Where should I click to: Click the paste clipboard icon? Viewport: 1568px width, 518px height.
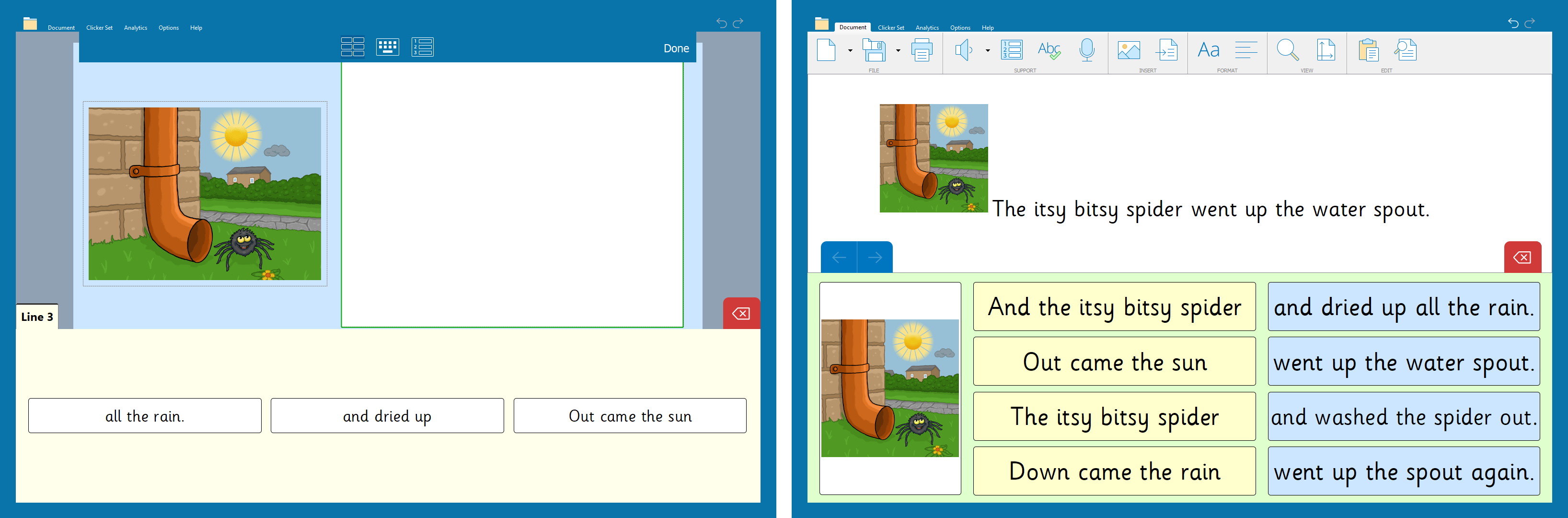point(1368,50)
